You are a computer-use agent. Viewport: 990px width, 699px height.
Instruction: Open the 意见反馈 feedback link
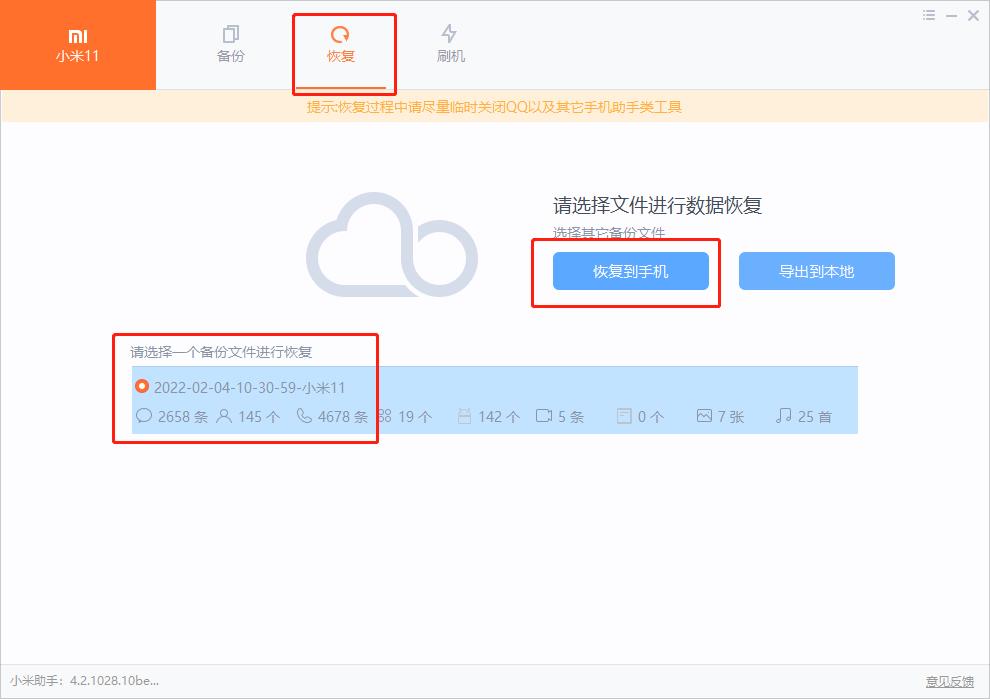950,681
